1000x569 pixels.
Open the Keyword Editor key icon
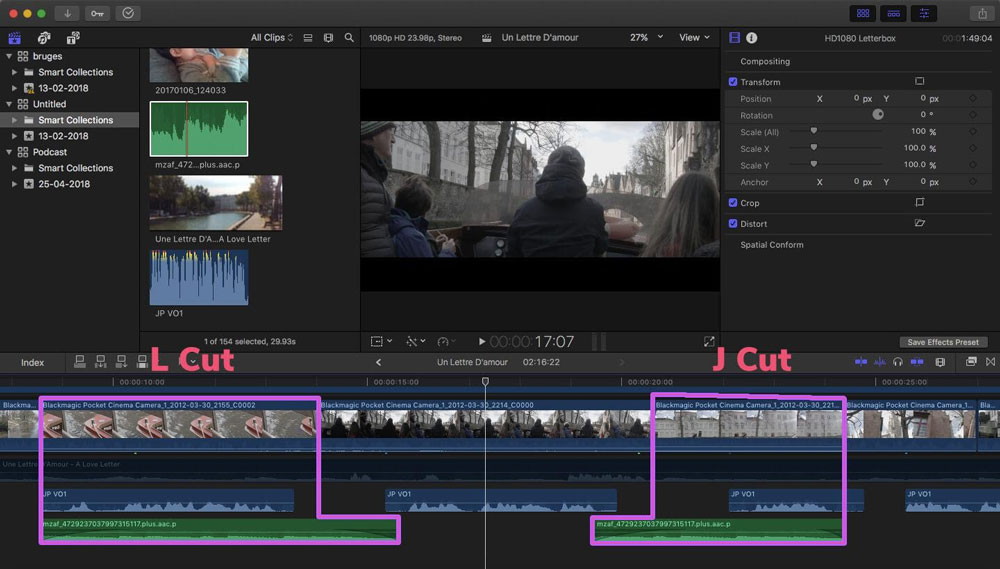(98, 13)
